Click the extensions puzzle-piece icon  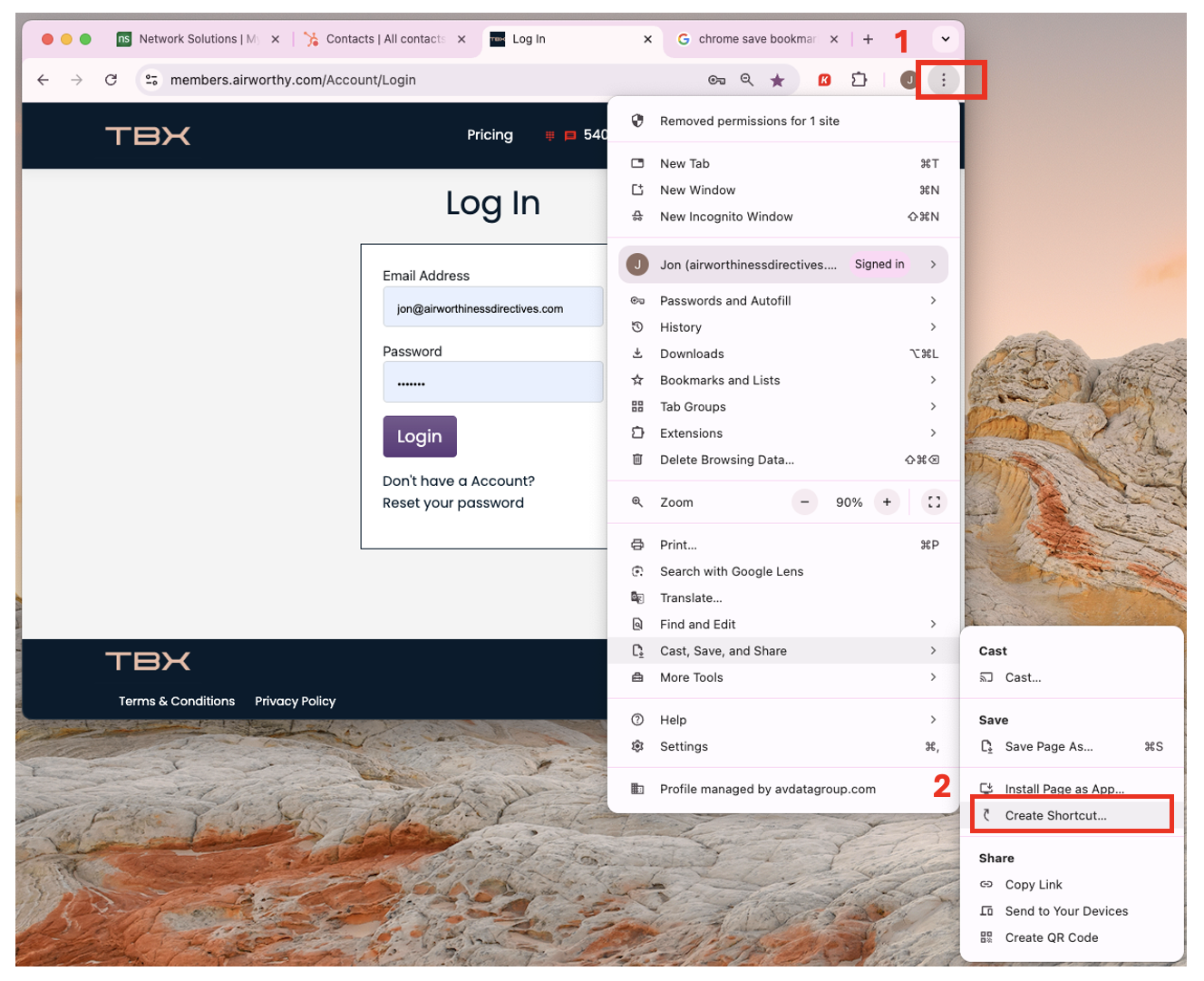tap(859, 80)
